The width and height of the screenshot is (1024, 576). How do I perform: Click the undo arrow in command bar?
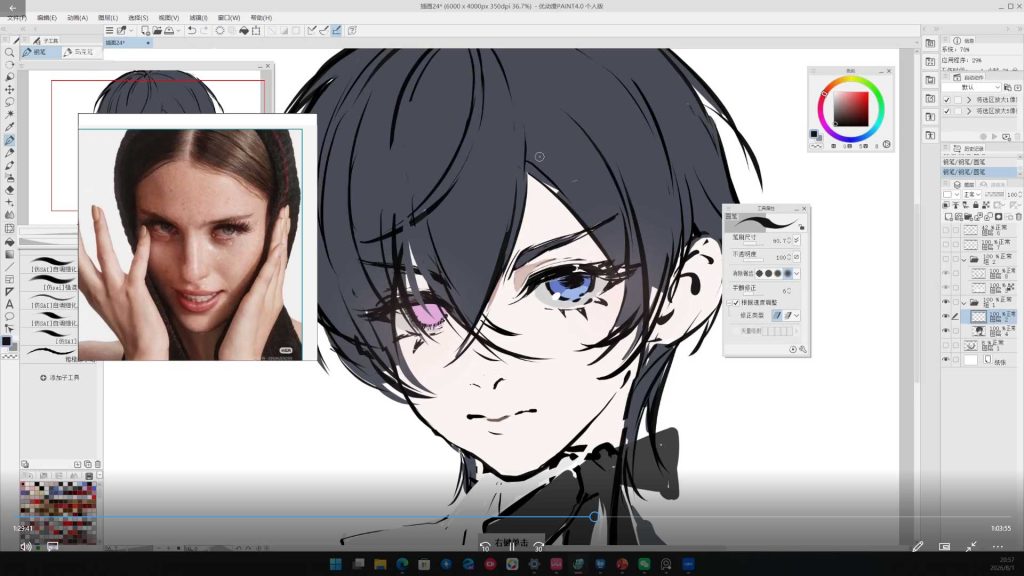click(x=191, y=31)
